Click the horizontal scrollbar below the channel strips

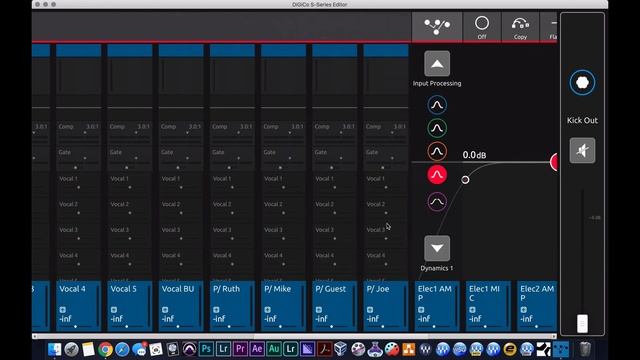coord(294,336)
